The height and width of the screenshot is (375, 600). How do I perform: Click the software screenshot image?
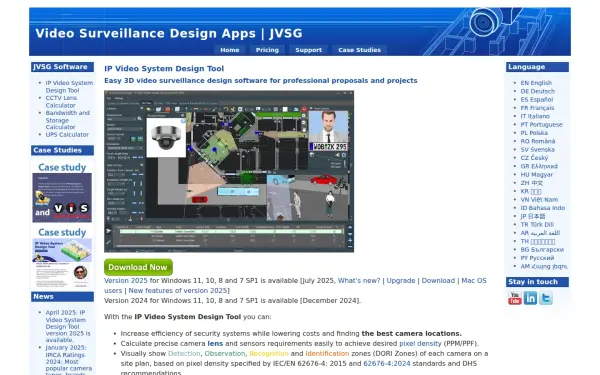[229, 171]
